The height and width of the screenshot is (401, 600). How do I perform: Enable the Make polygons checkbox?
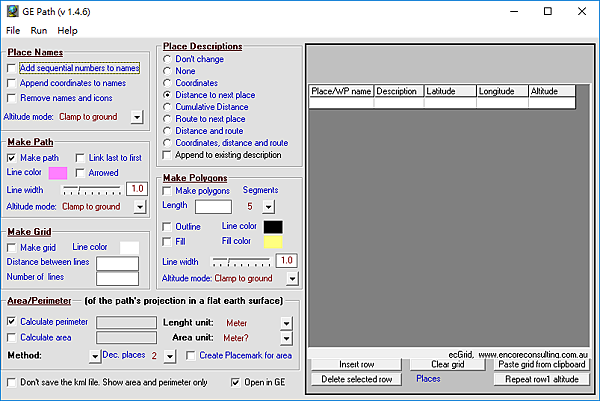pyautogui.click(x=167, y=191)
